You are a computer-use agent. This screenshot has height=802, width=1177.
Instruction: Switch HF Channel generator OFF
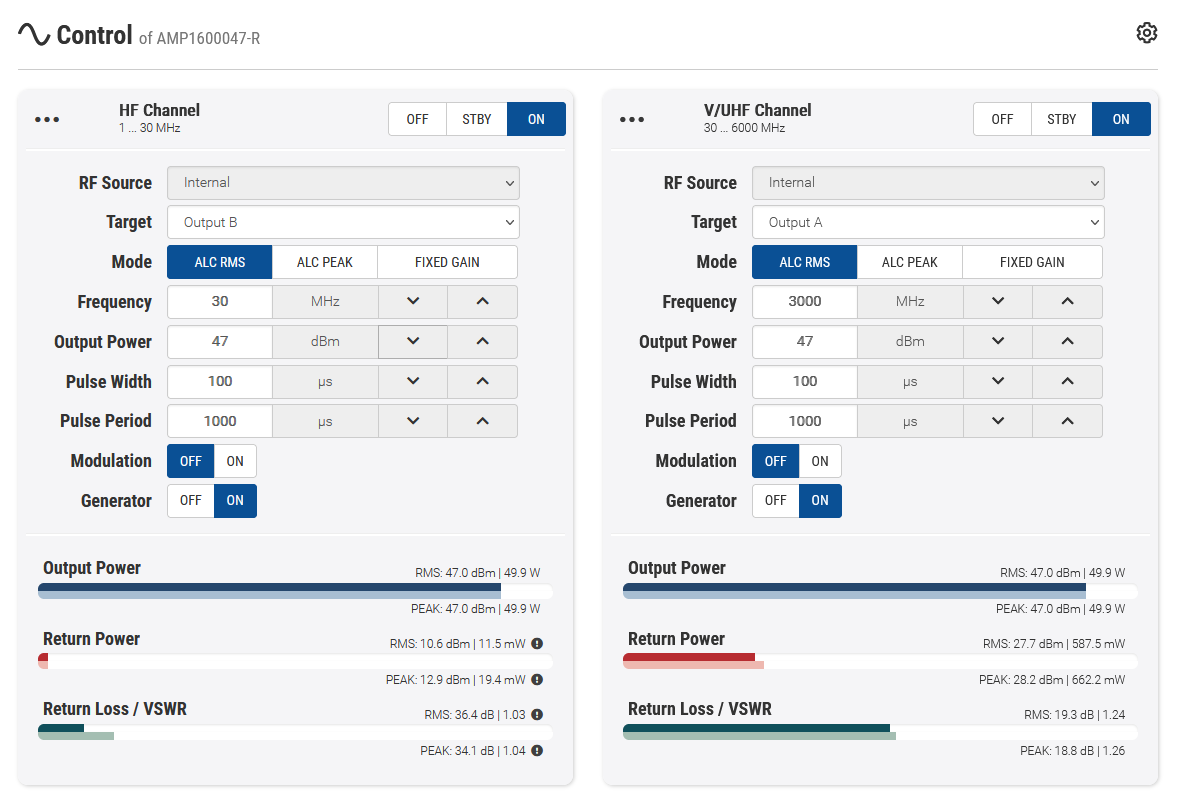point(191,501)
